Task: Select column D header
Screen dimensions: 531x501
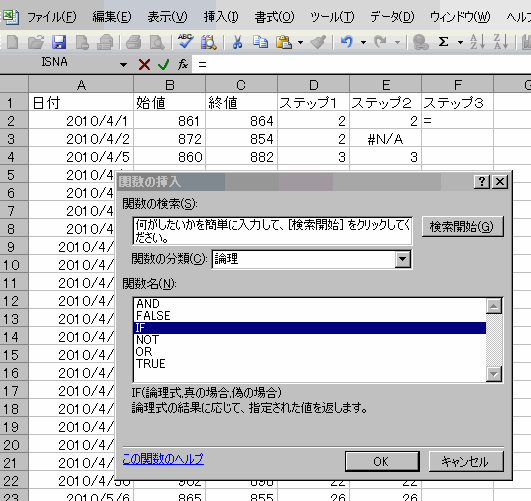Action: click(x=314, y=85)
